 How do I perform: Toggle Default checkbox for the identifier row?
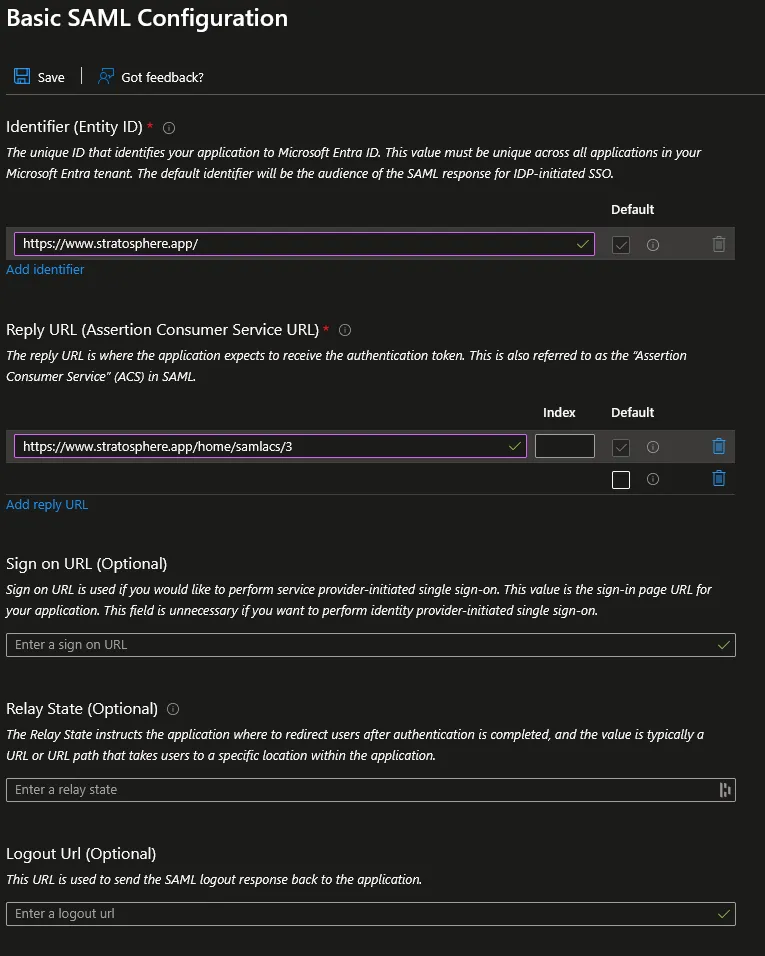621,245
